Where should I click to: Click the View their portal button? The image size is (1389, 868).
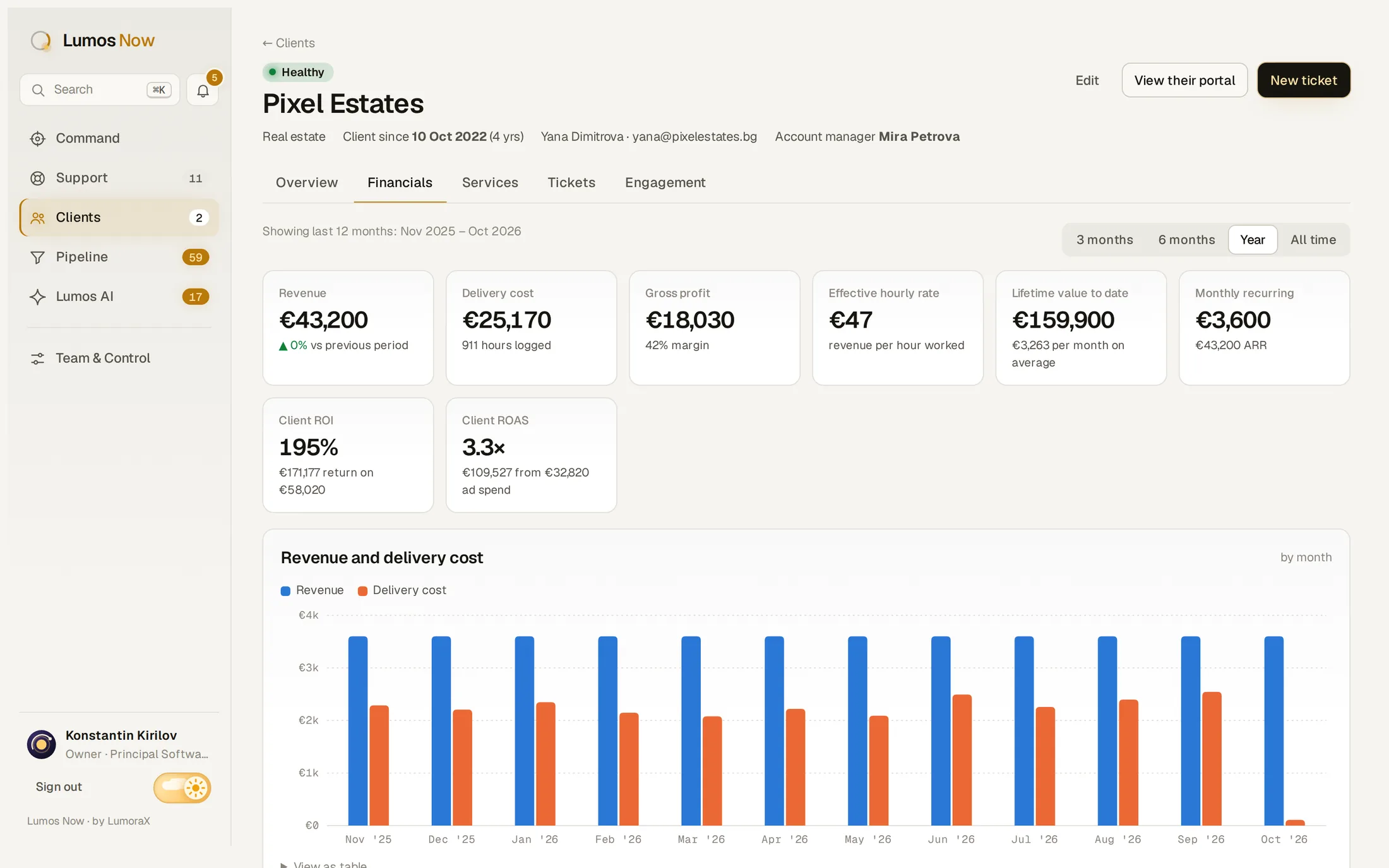coord(1184,80)
